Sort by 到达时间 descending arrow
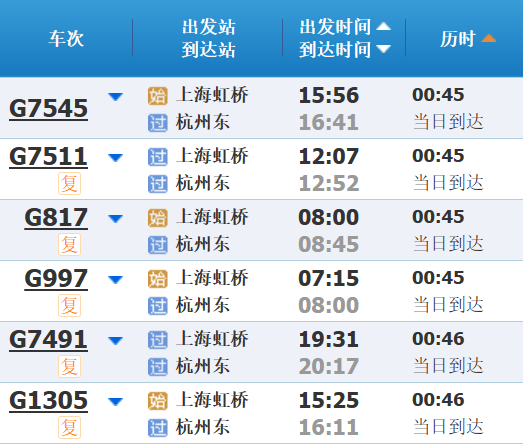This screenshot has height=444, width=523. pos(384,49)
